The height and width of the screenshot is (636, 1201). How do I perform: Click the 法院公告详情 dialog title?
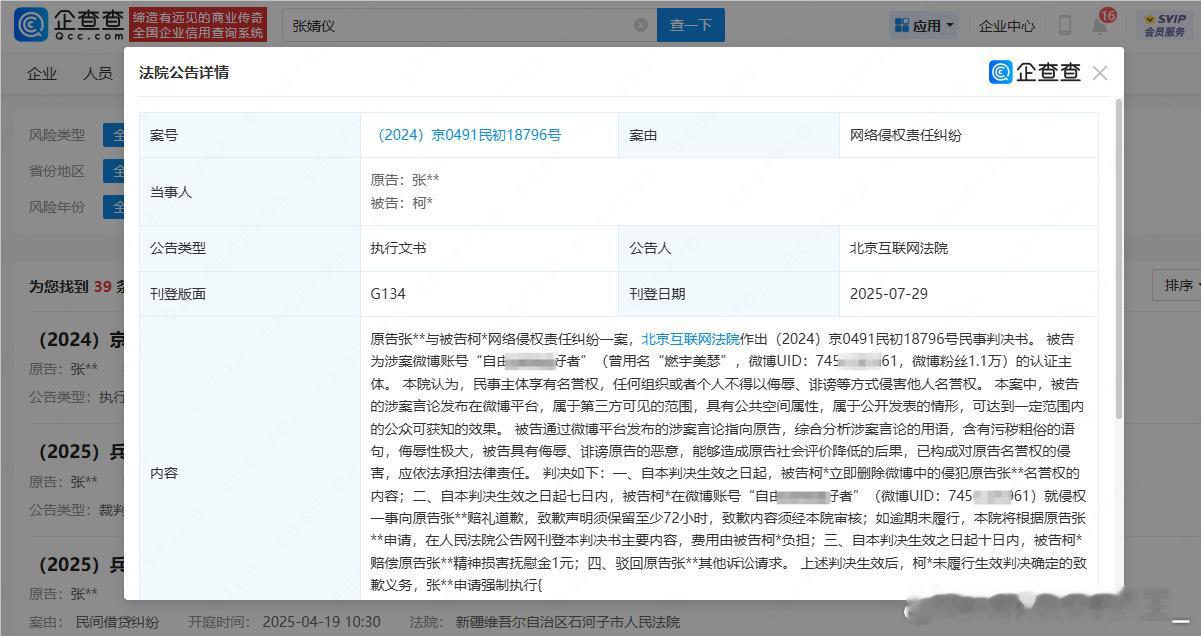[x=184, y=73]
